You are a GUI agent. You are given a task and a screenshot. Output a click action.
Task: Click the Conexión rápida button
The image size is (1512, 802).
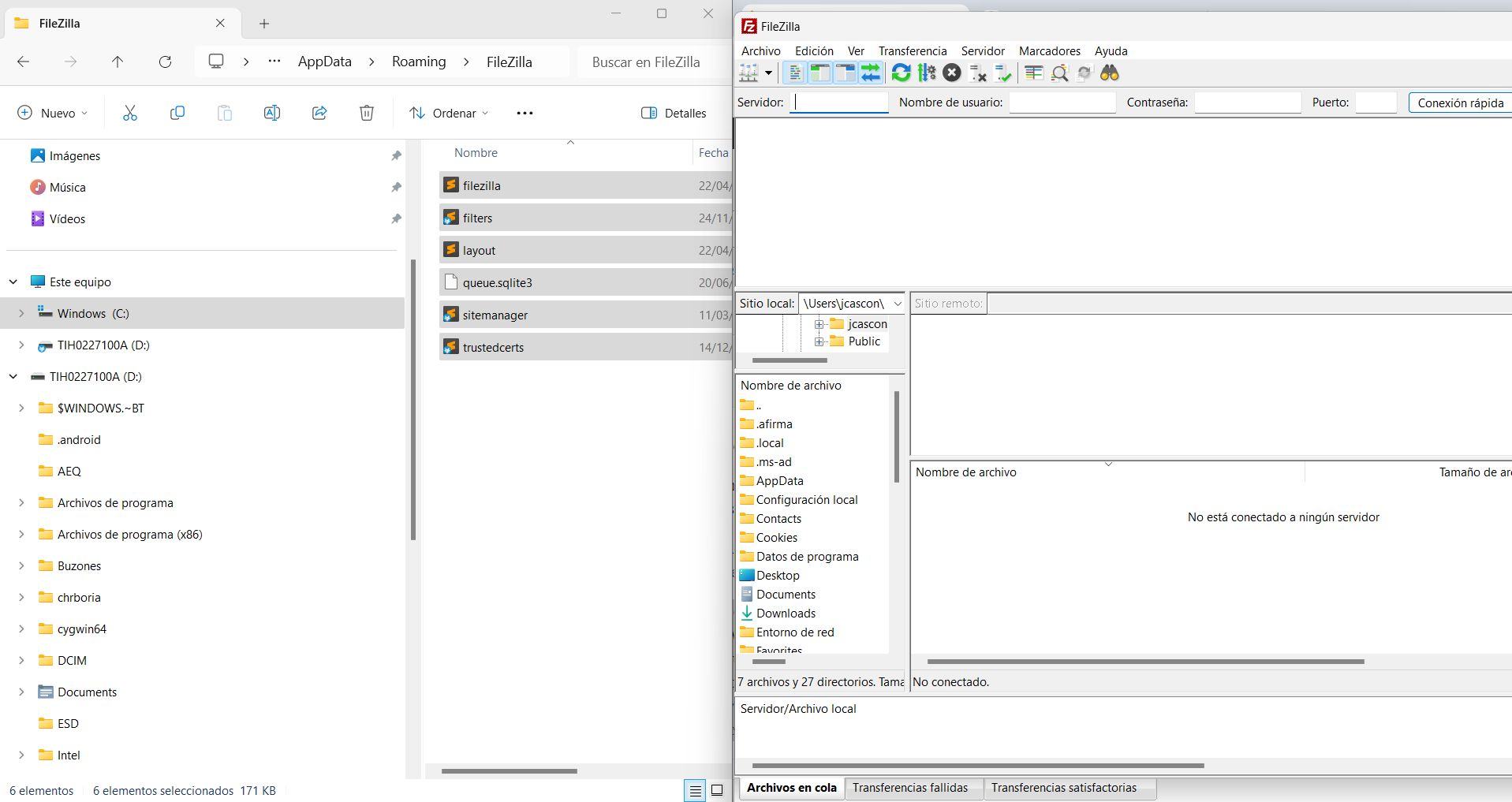pyautogui.click(x=1460, y=103)
